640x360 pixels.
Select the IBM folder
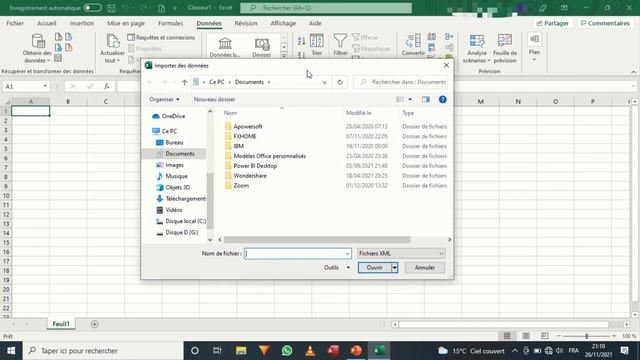tap(234, 146)
